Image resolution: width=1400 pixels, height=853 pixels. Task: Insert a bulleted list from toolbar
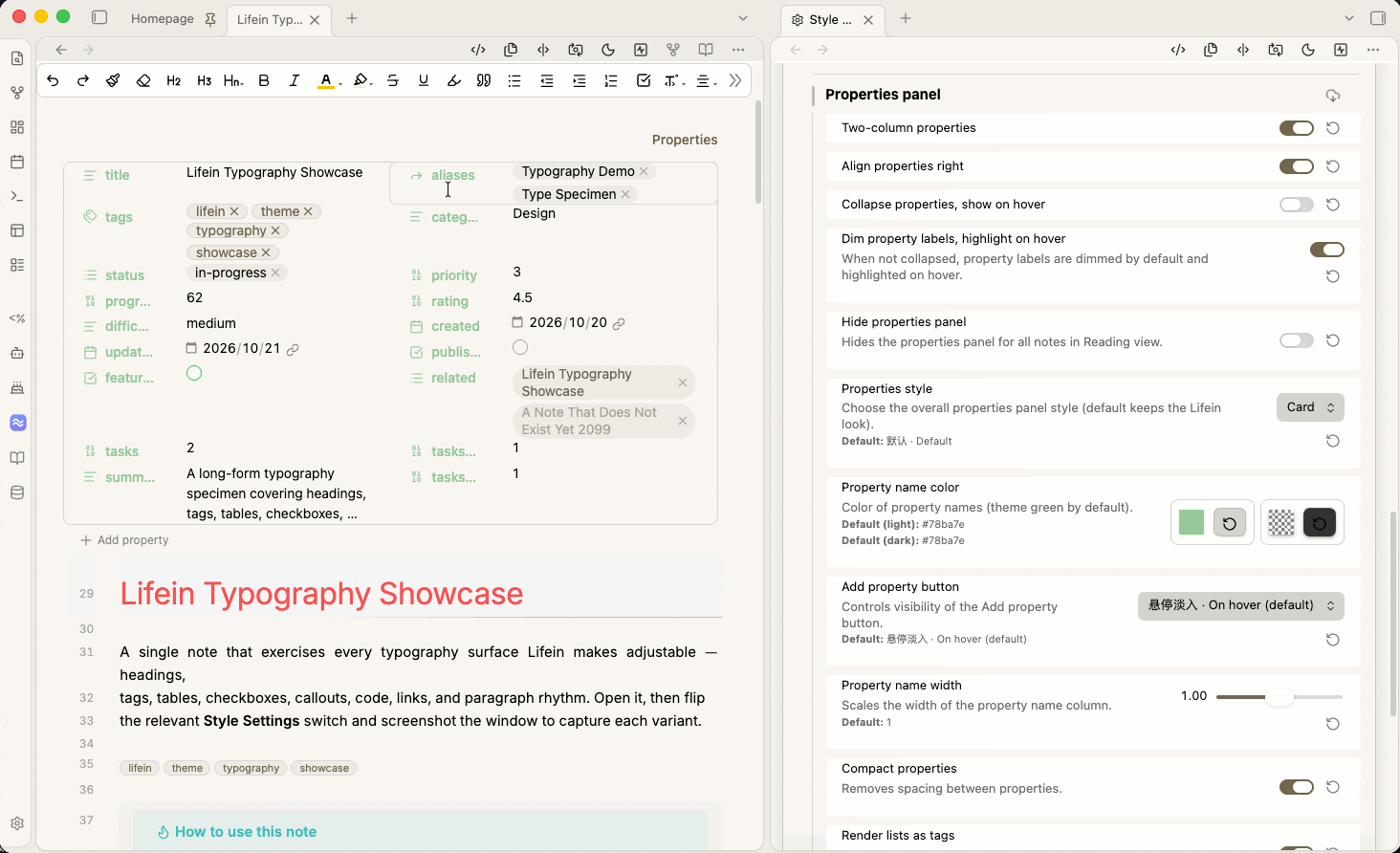coord(514,81)
